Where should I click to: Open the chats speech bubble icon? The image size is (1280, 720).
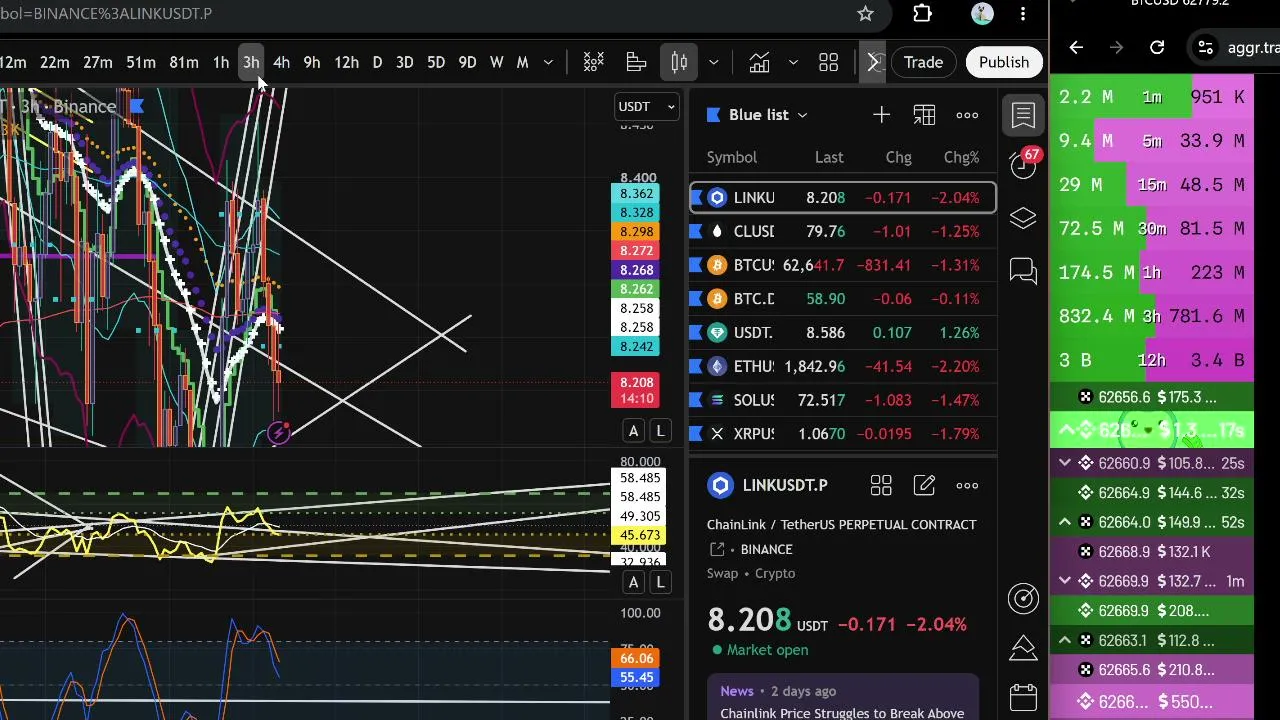coord(1023,271)
